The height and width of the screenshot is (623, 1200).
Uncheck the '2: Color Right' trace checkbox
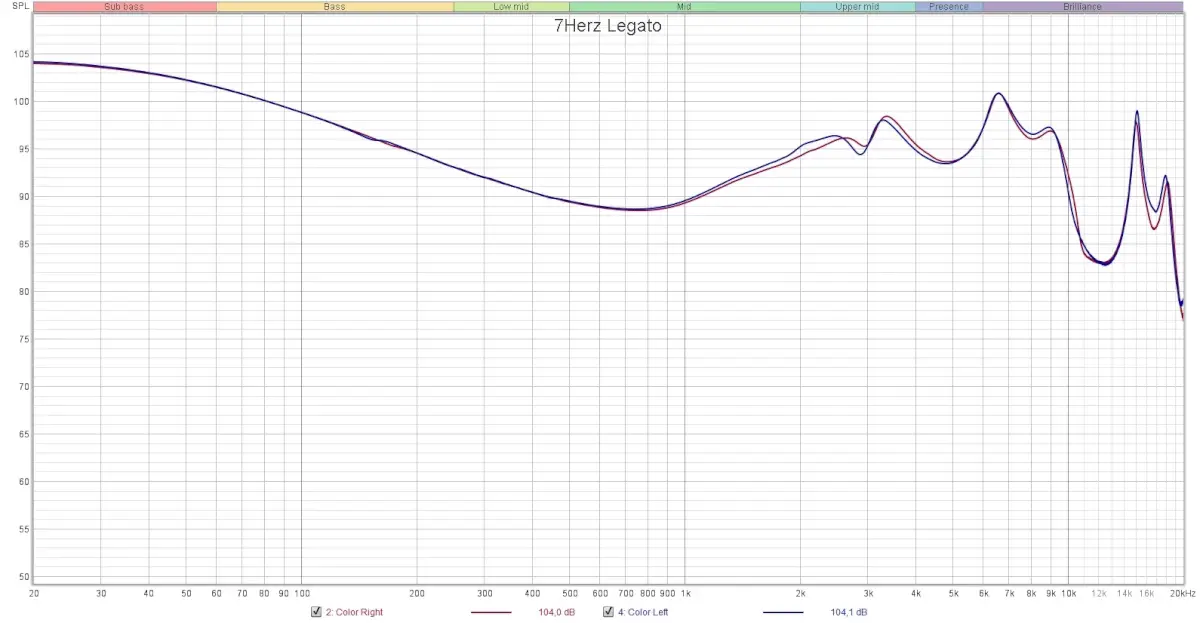(316, 612)
